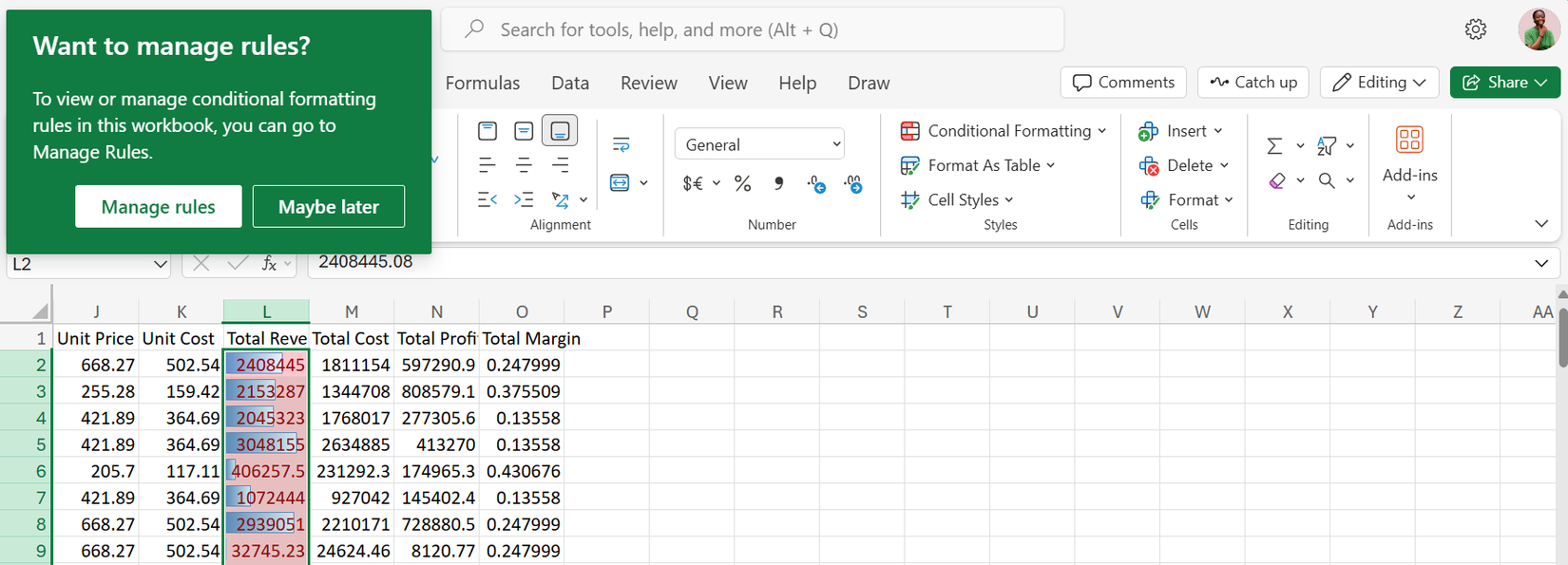Click the AutoSum sigma icon

[x=1274, y=145]
